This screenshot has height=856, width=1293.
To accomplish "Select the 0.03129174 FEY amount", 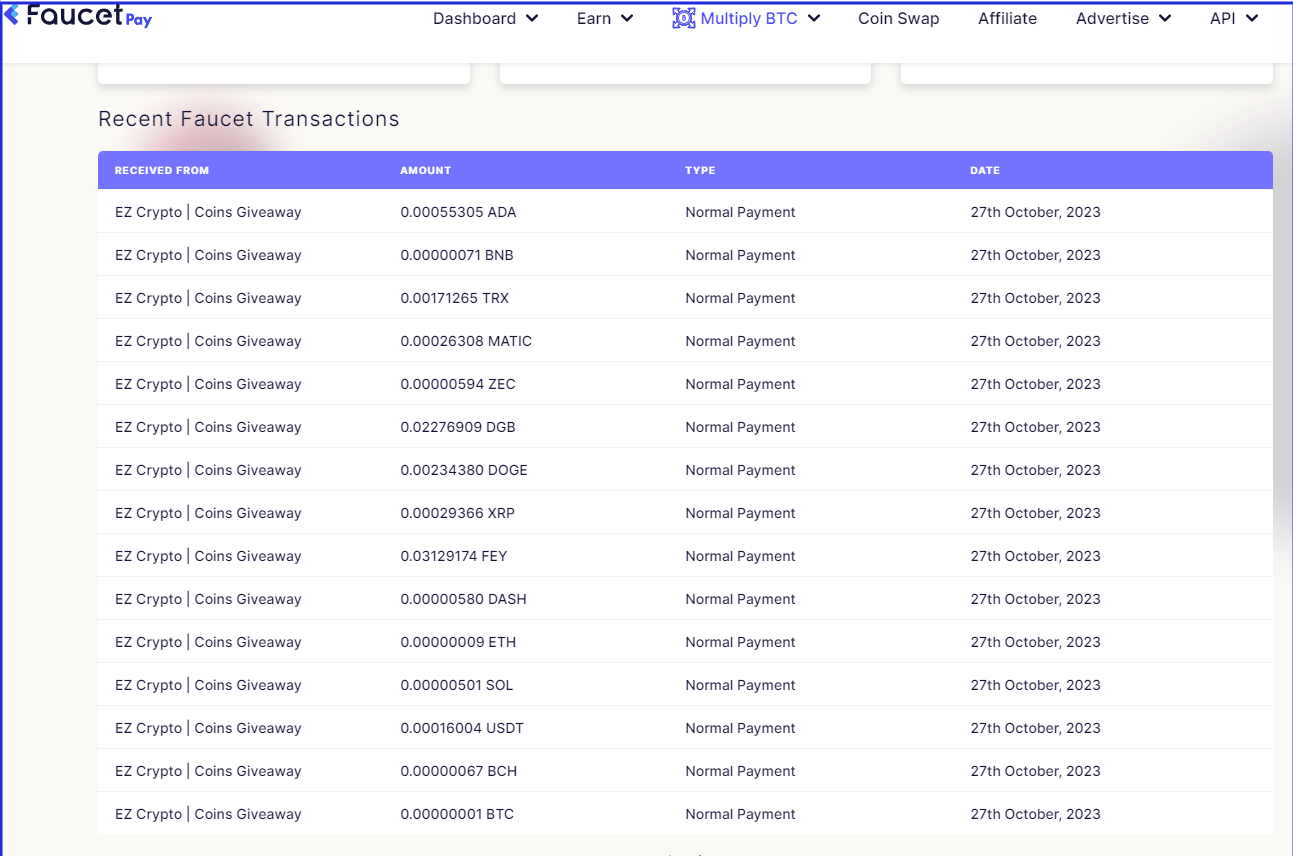I will 454,556.
